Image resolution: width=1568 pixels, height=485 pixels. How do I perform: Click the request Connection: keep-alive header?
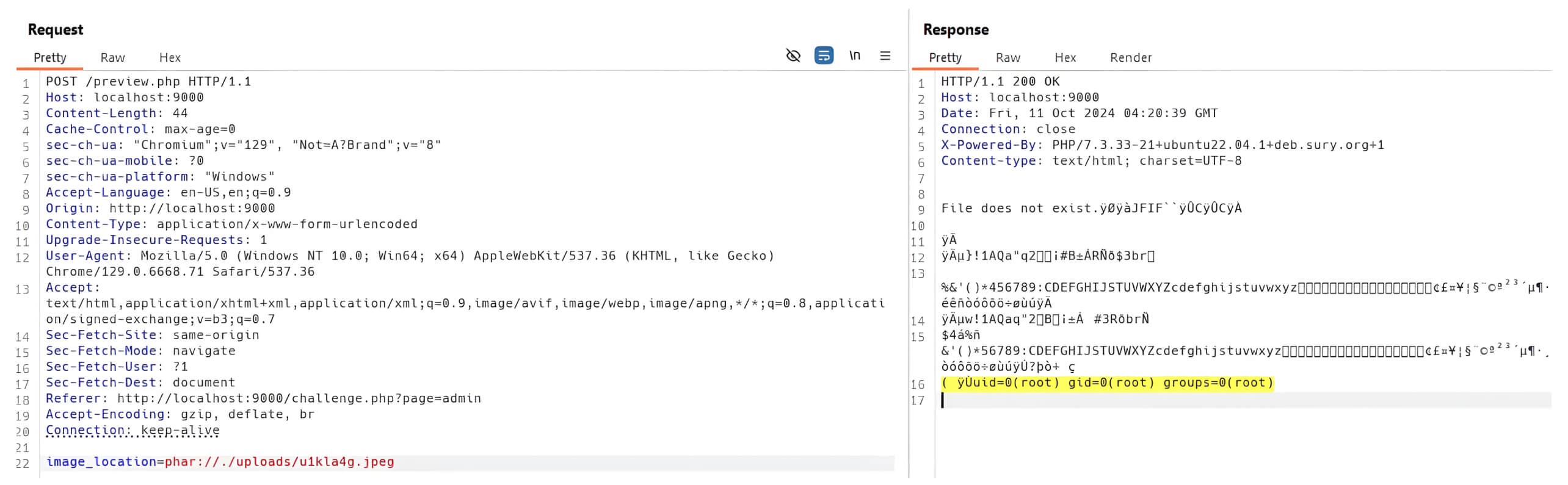(x=132, y=431)
